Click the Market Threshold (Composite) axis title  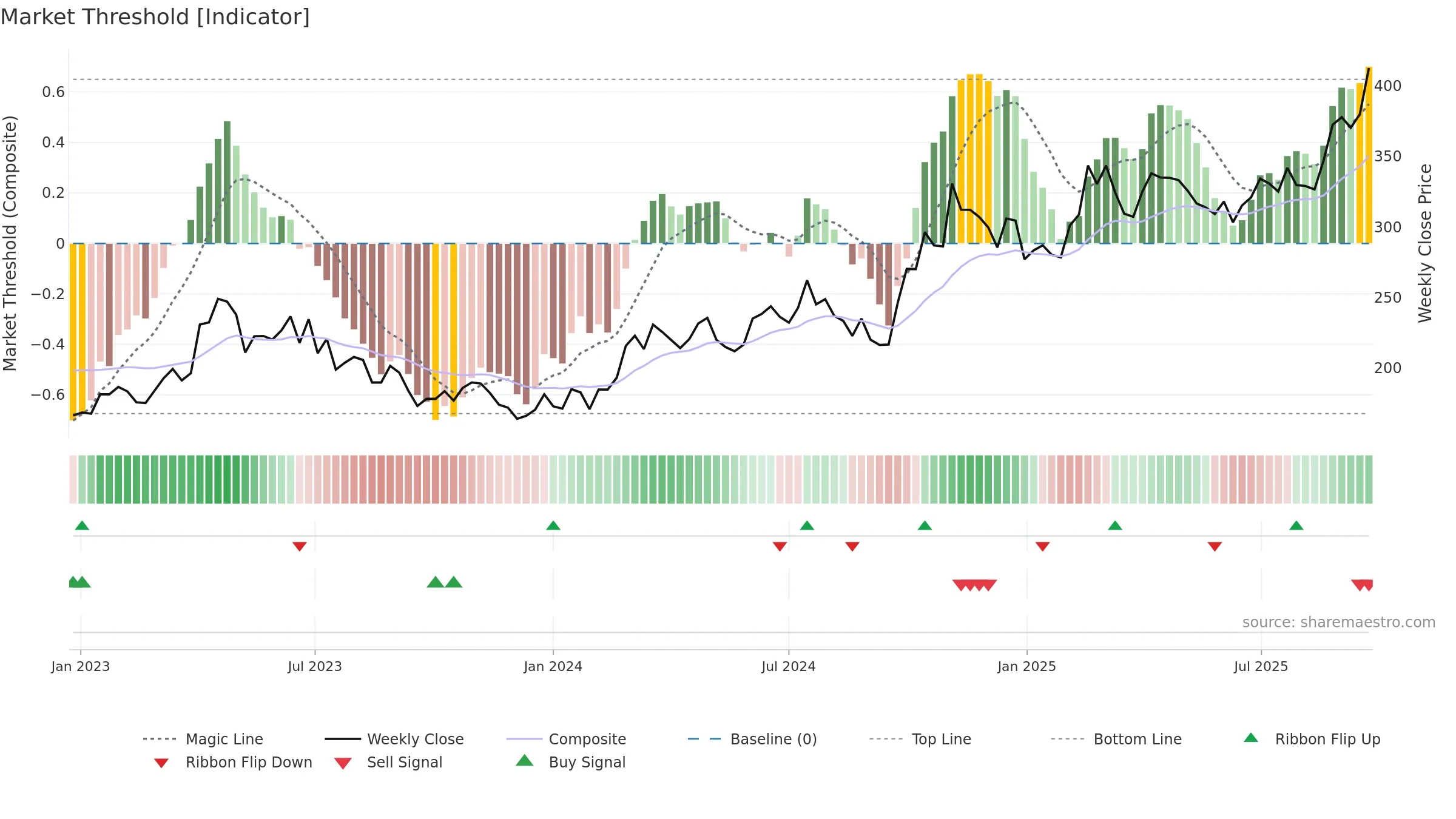click(10, 243)
